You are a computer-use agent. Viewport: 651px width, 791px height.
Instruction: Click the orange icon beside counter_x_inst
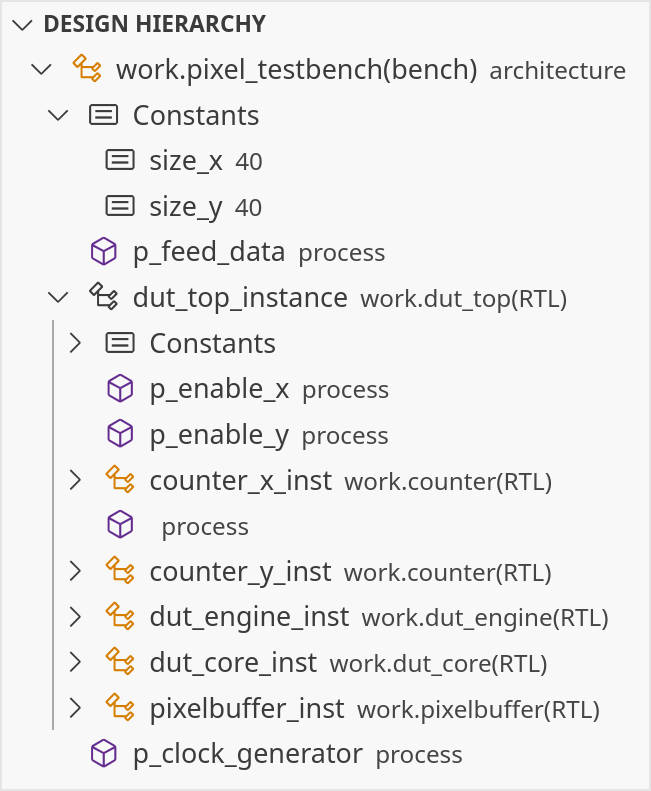(x=120, y=481)
